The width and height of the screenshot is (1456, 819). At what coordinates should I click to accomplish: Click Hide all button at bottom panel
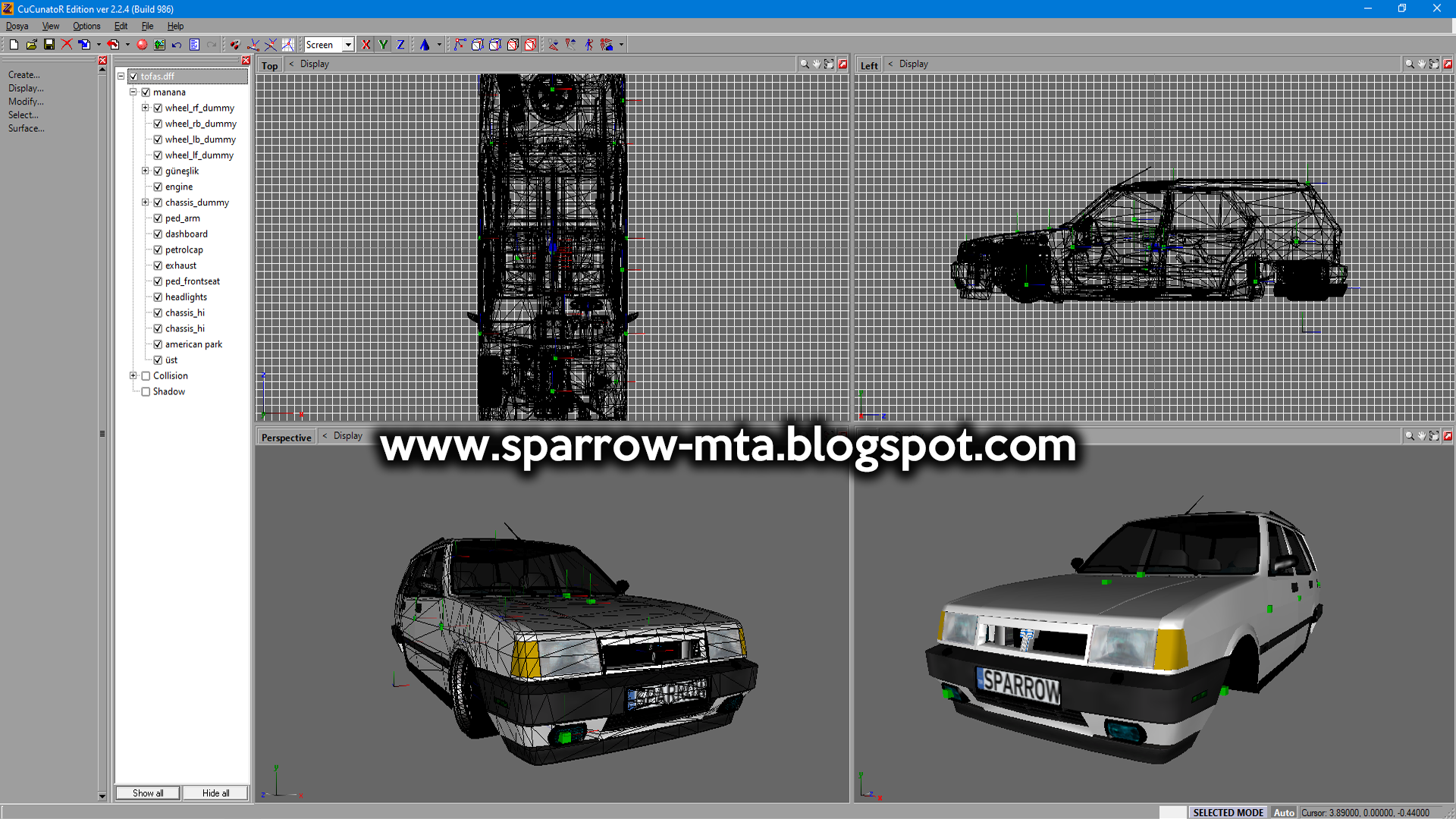tap(217, 793)
